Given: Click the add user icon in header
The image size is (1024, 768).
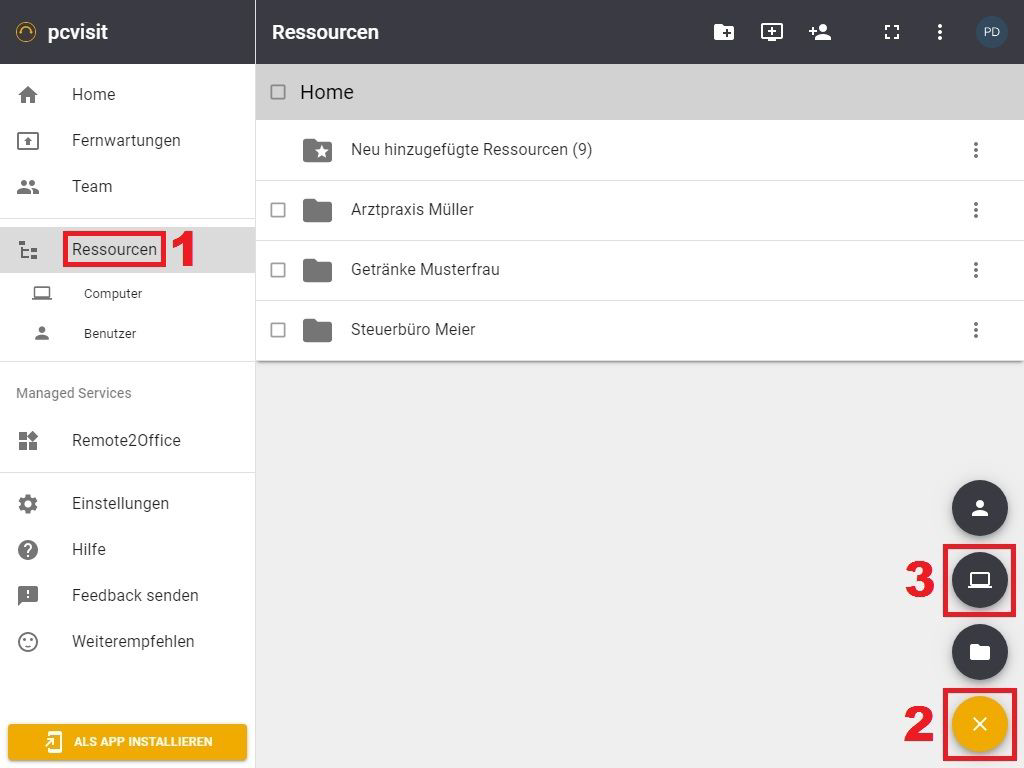Looking at the screenshot, I should [x=820, y=32].
